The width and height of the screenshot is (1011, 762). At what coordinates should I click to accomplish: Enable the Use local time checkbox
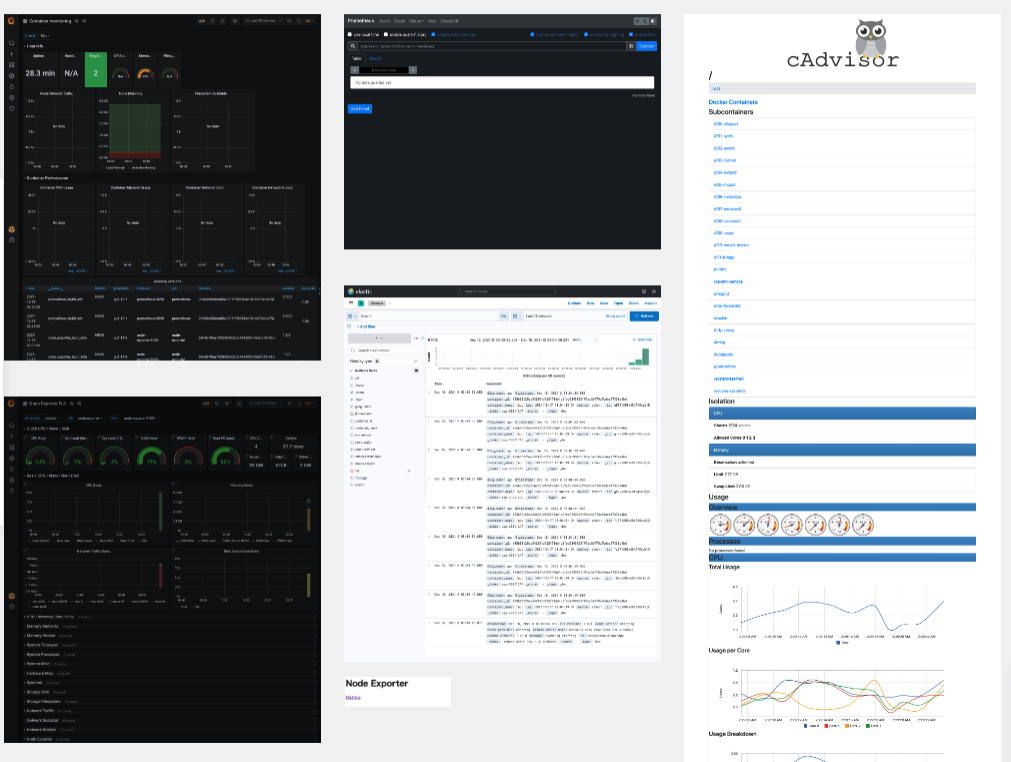[349, 34]
